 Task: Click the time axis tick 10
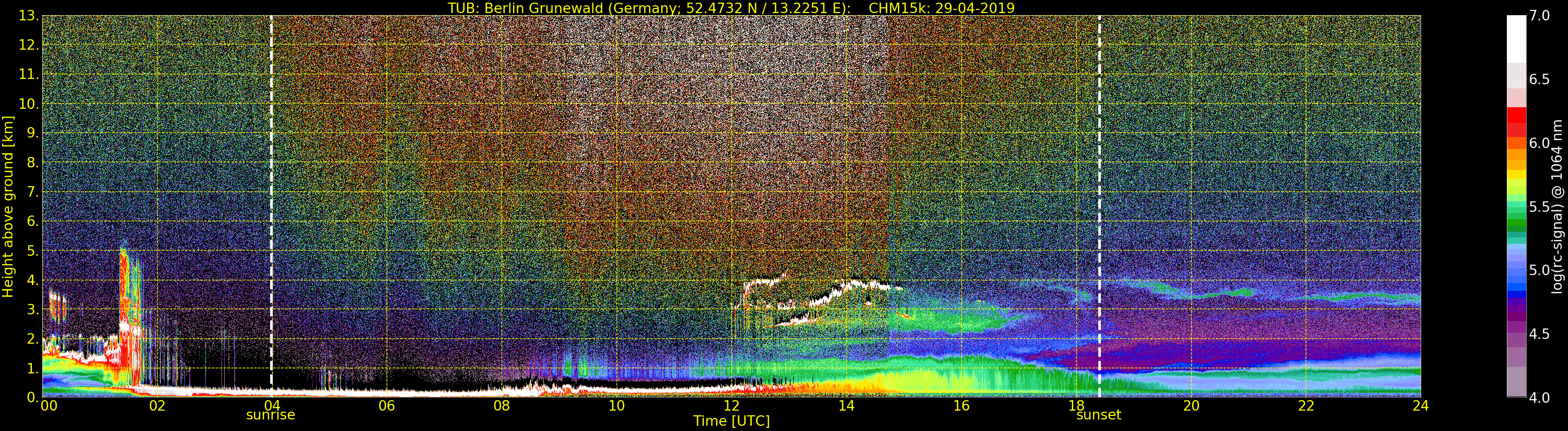pos(617,405)
